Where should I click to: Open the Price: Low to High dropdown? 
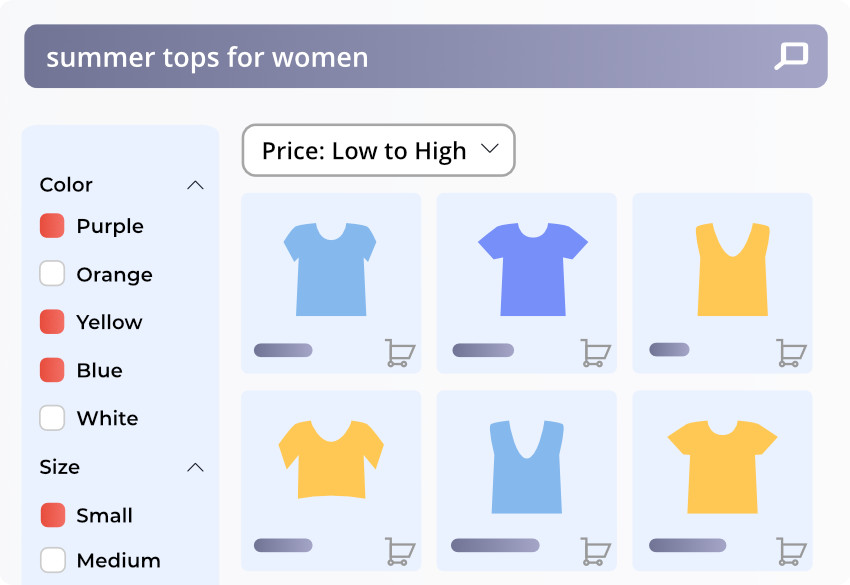click(378, 151)
